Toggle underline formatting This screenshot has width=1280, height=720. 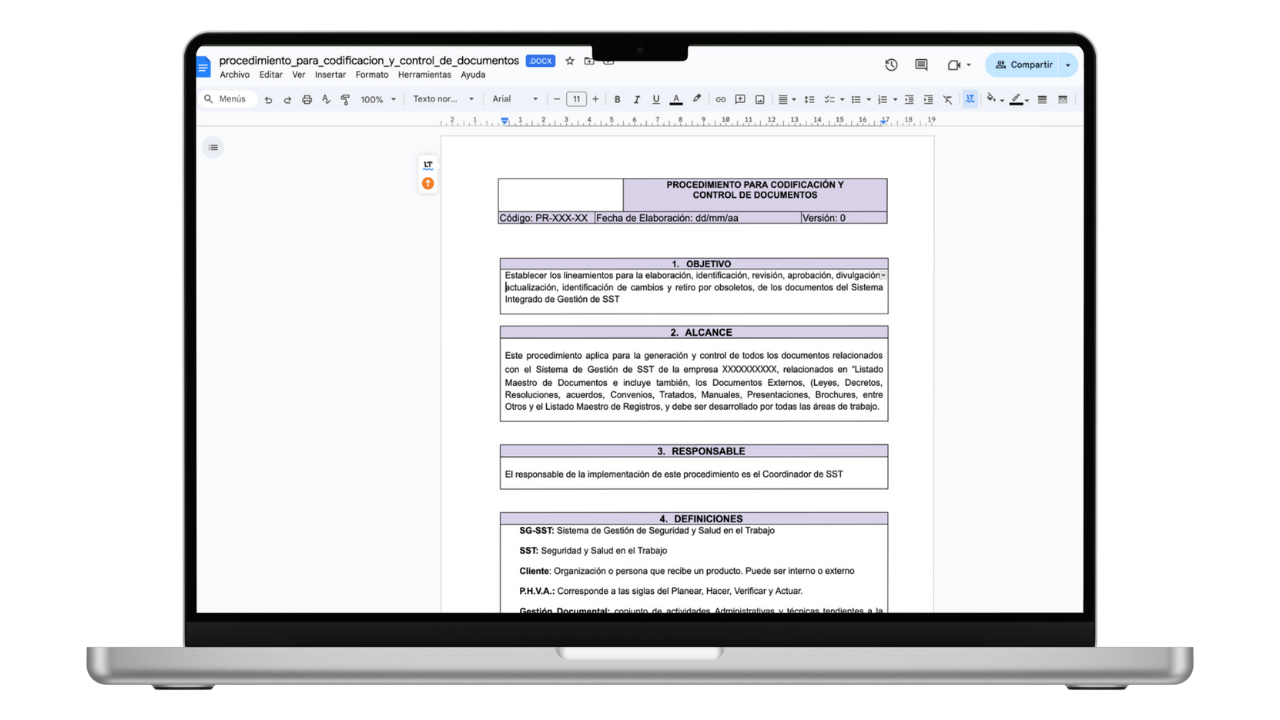(x=656, y=99)
